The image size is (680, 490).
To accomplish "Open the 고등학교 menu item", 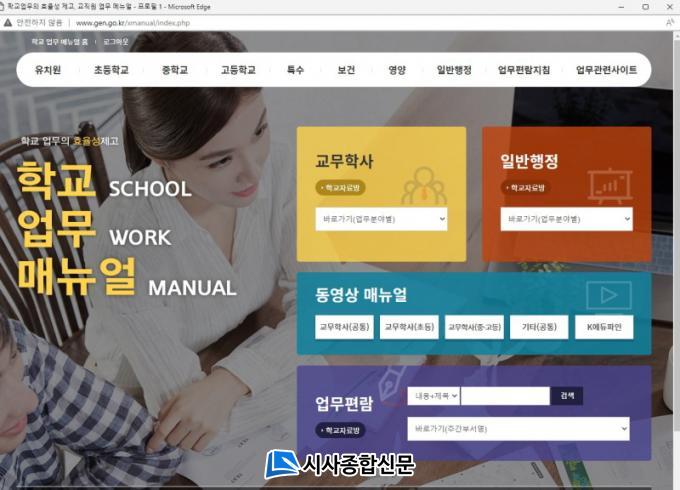I will coord(238,70).
